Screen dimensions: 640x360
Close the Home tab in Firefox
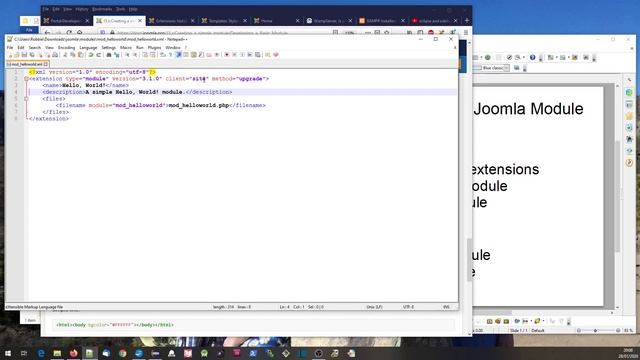point(297,20)
